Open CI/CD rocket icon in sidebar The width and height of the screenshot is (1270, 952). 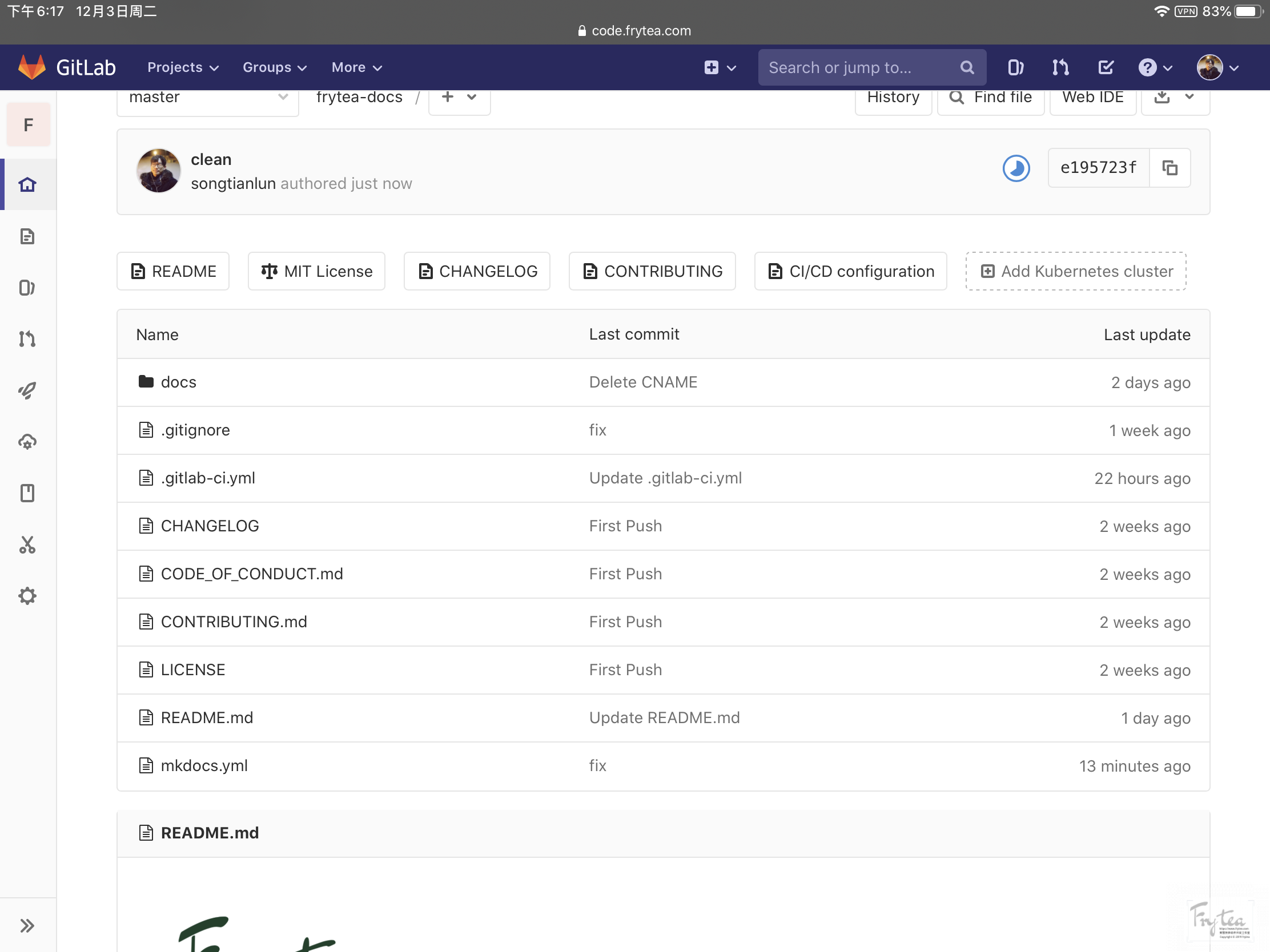click(27, 390)
